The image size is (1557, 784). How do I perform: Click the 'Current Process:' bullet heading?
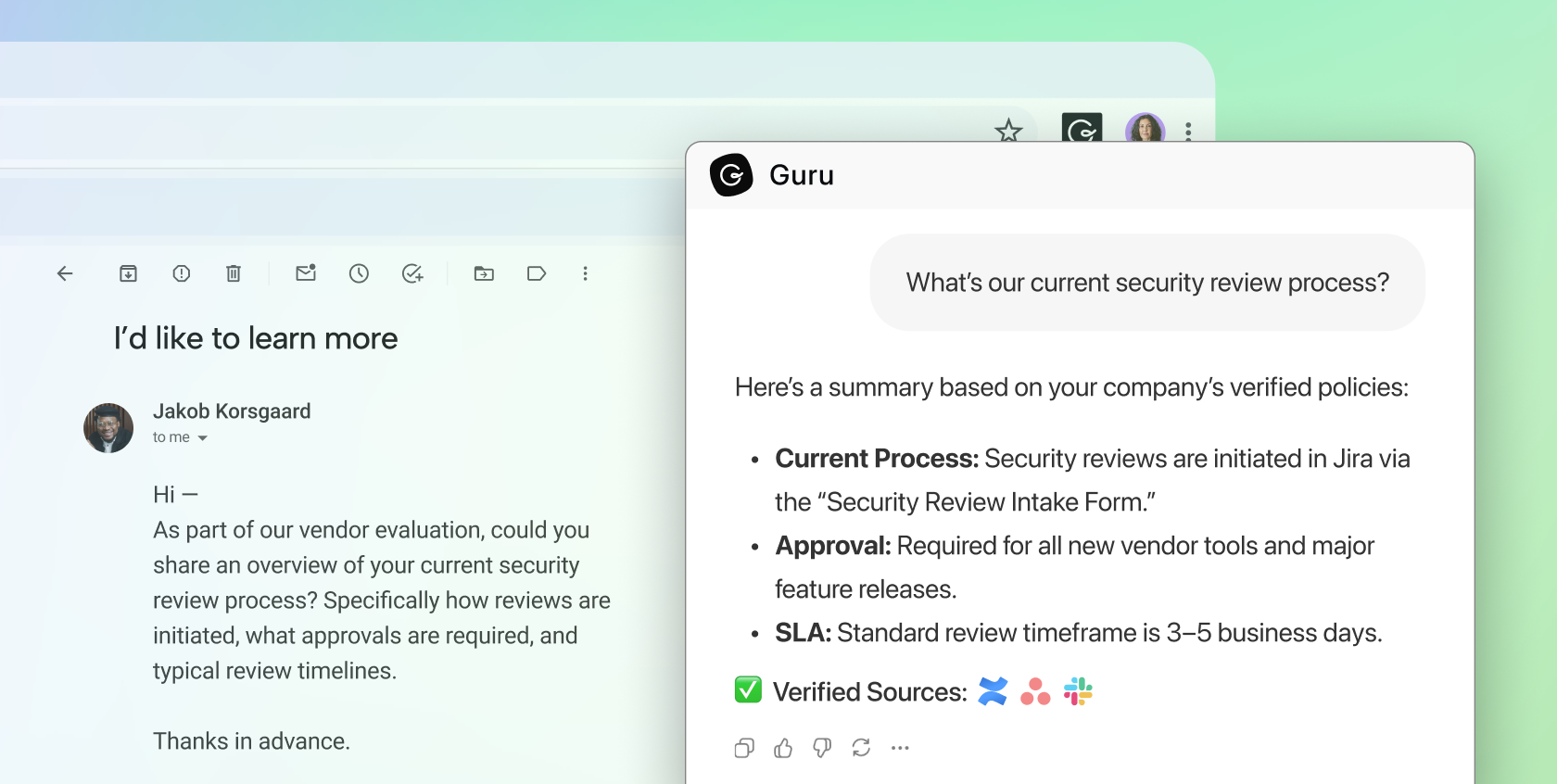[x=877, y=459]
